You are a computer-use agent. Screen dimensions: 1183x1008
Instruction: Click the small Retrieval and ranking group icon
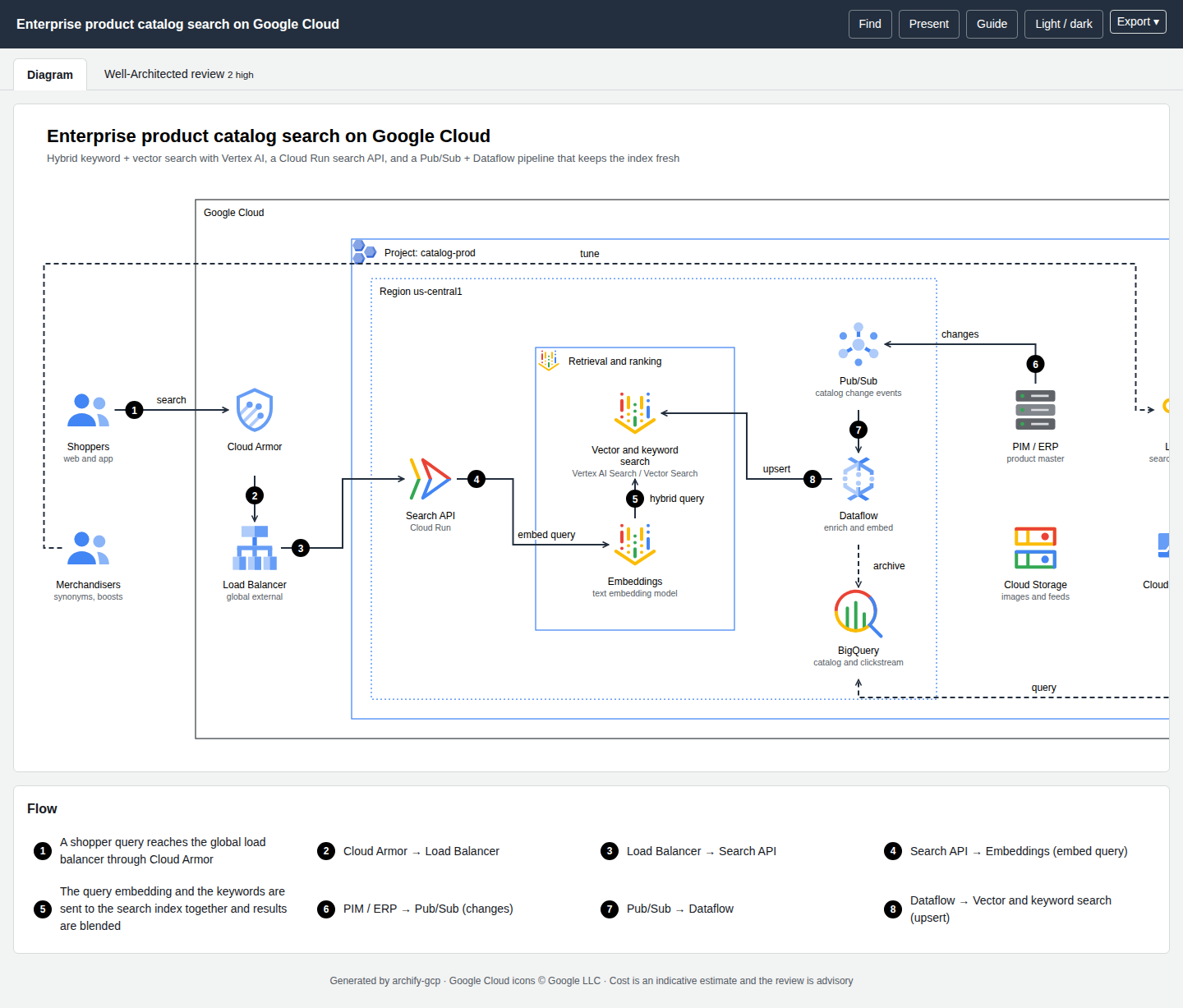tap(549, 360)
